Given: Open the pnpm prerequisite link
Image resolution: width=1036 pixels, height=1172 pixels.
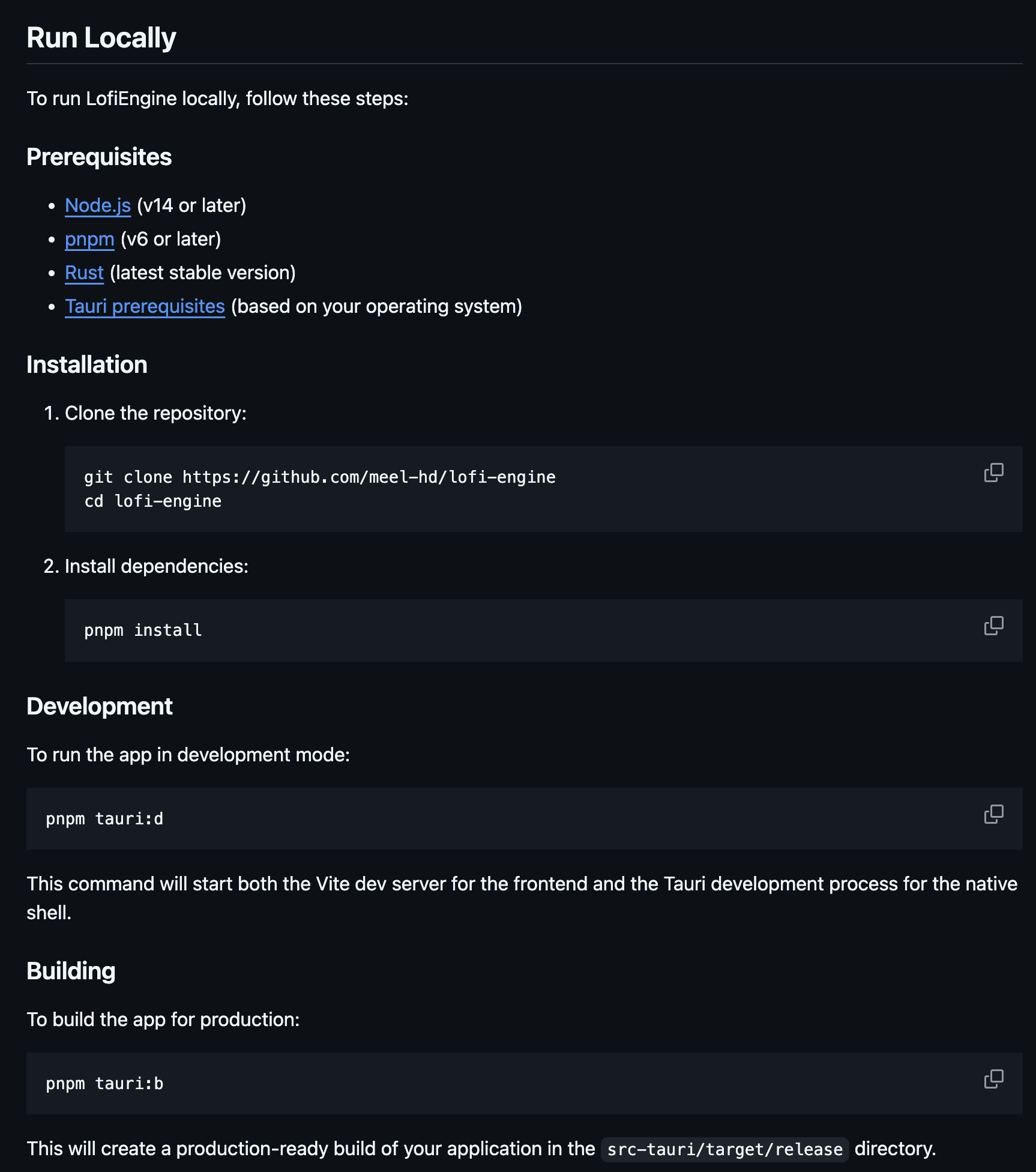Looking at the screenshot, I should tap(89, 240).
